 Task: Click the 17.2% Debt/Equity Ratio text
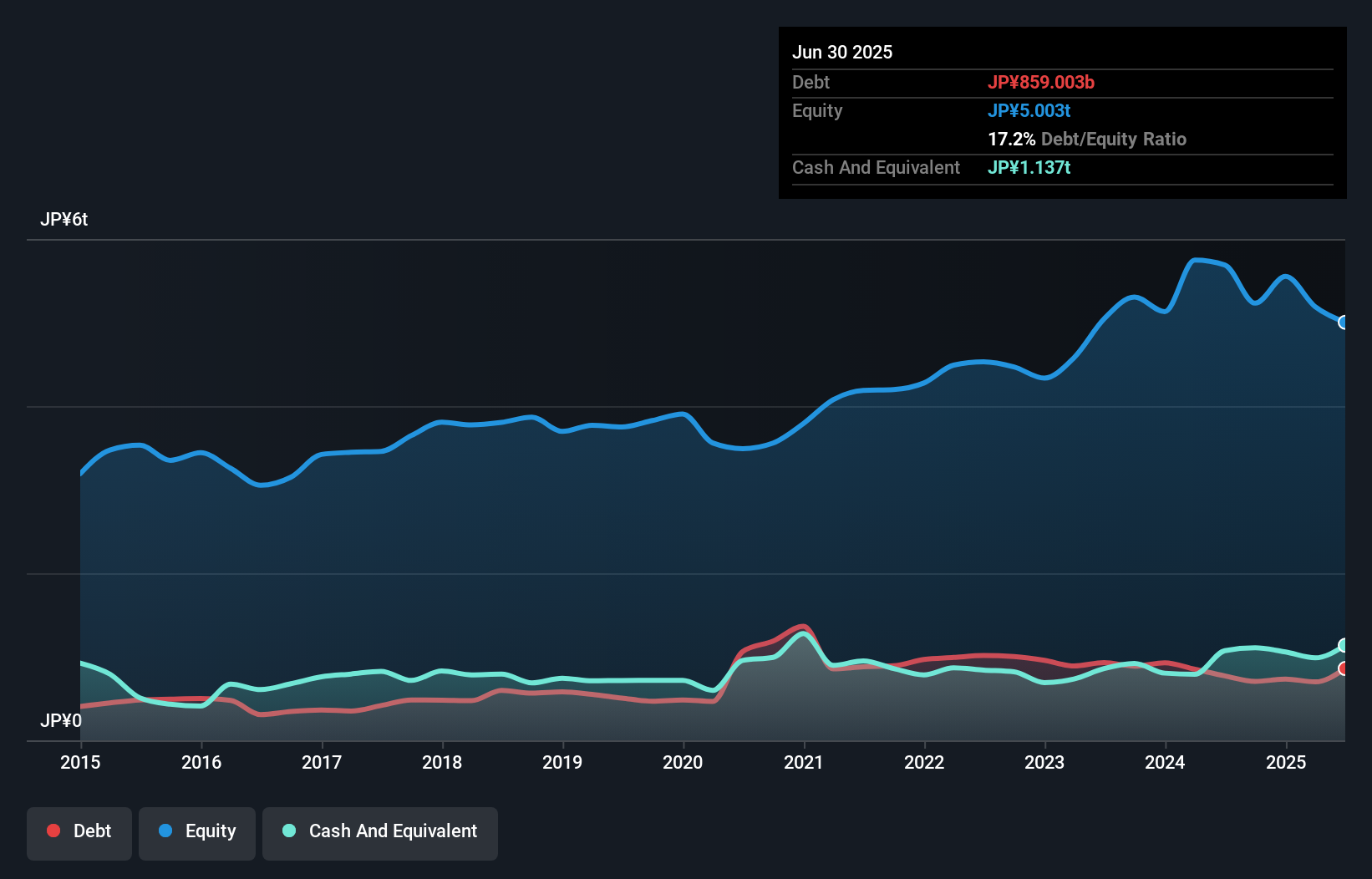coord(1086,140)
